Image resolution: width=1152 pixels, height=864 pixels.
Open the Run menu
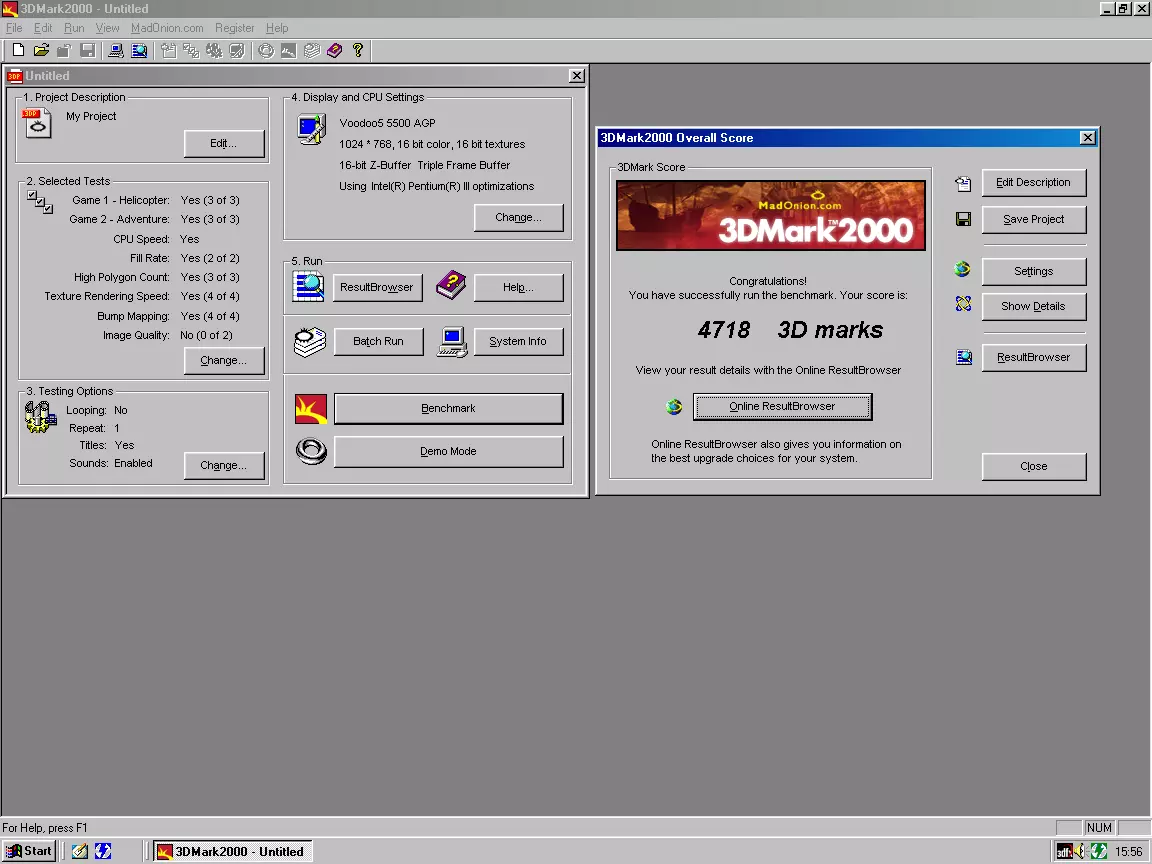(74, 28)
